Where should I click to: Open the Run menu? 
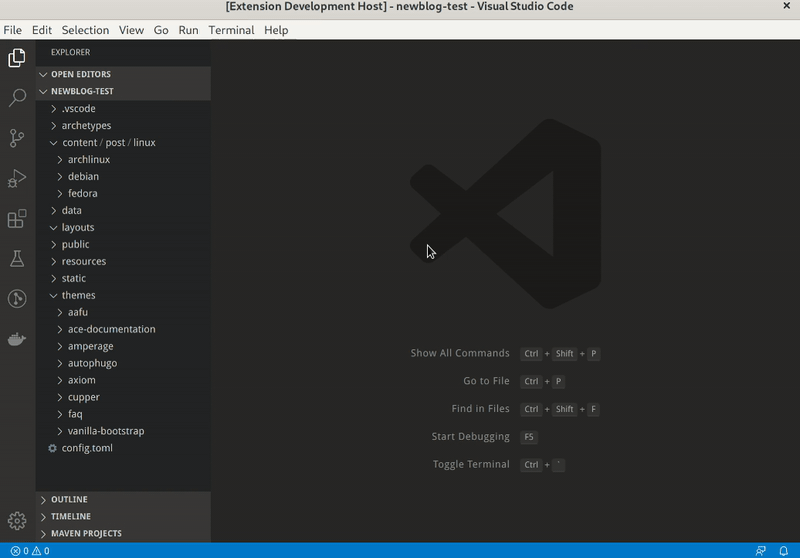[x=188, y=30]
